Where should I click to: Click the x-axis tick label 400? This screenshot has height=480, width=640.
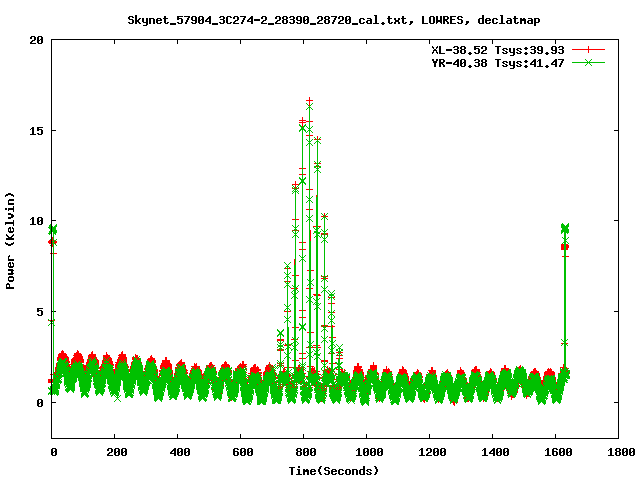180,452
